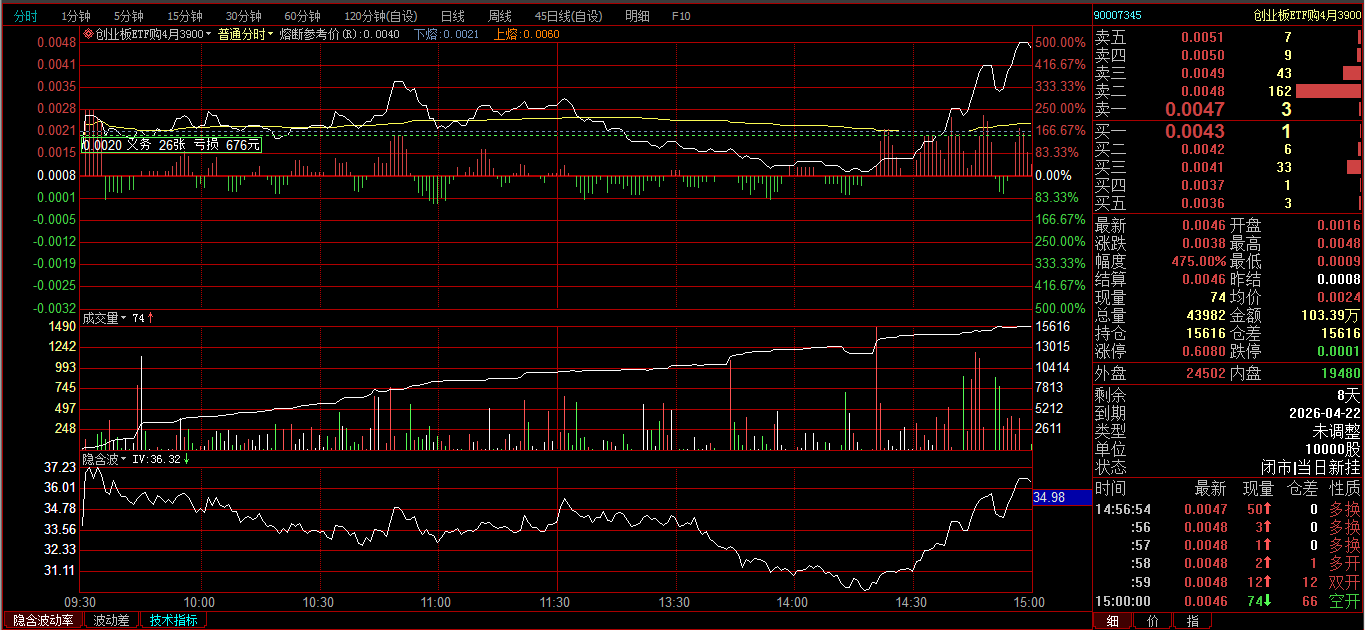
Task: Click the 卖二 price 0.0048
Action: (1203, 91)
